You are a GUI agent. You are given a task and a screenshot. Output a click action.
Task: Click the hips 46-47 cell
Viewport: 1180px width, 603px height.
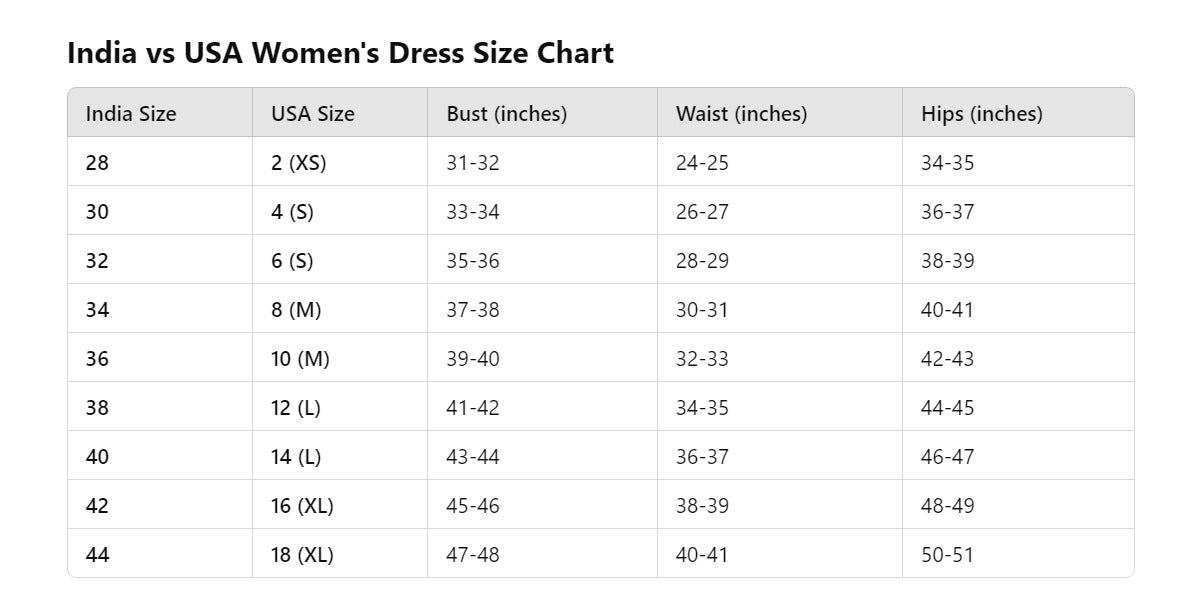947,457
